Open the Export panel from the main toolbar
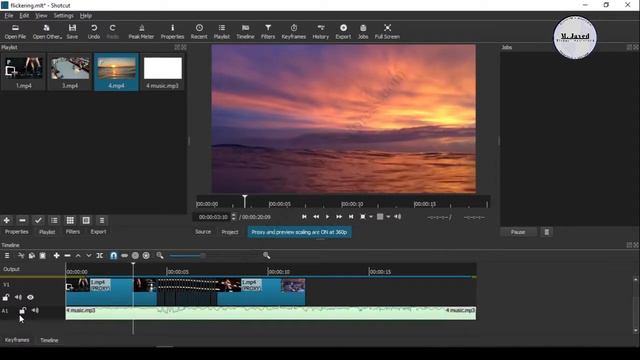 point(343,31)
